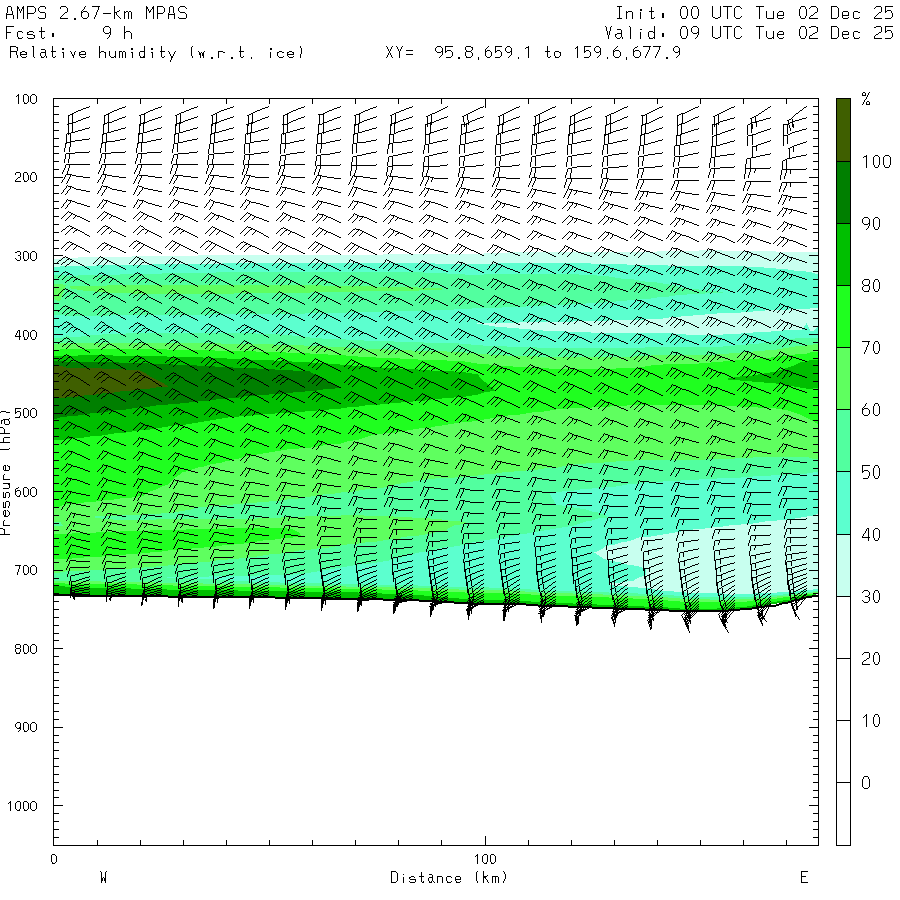Click the black terrain surface line near 730 hPa
The width and height of the screenshot is (900, 900).
(436, 602)
